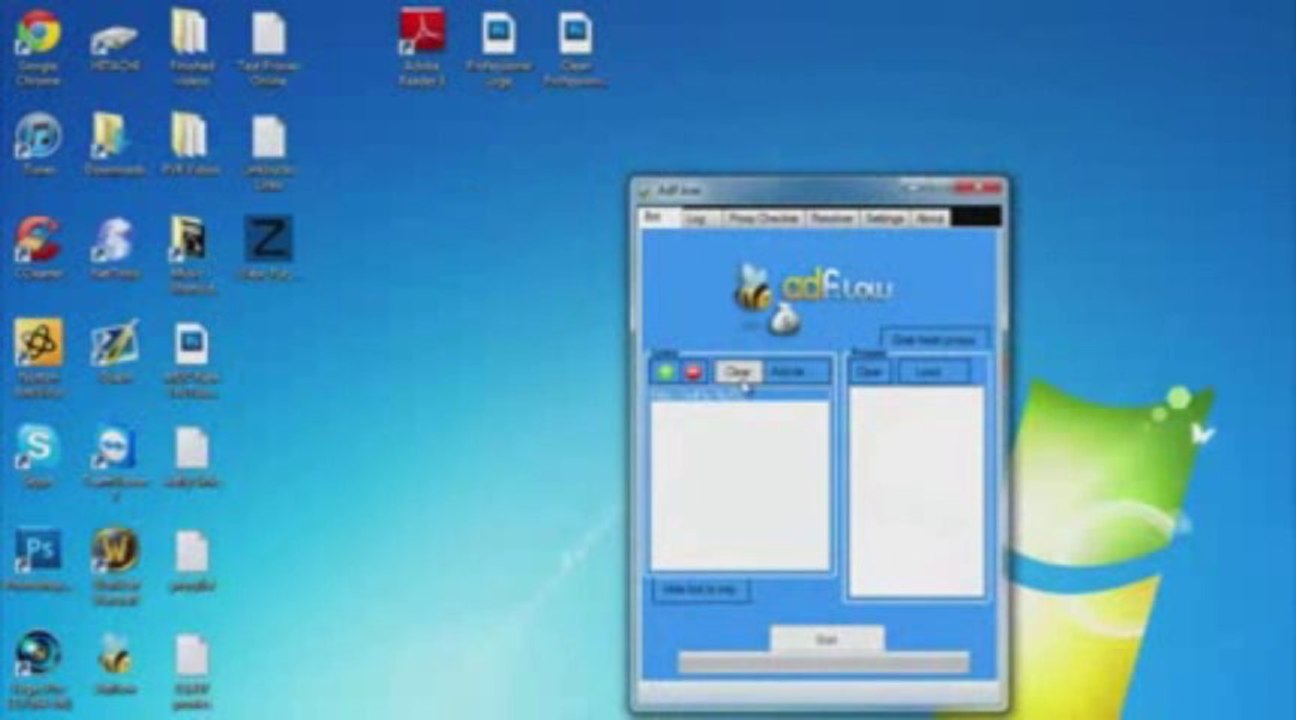
Task: Open the About tab
Action: pos(930,219)
